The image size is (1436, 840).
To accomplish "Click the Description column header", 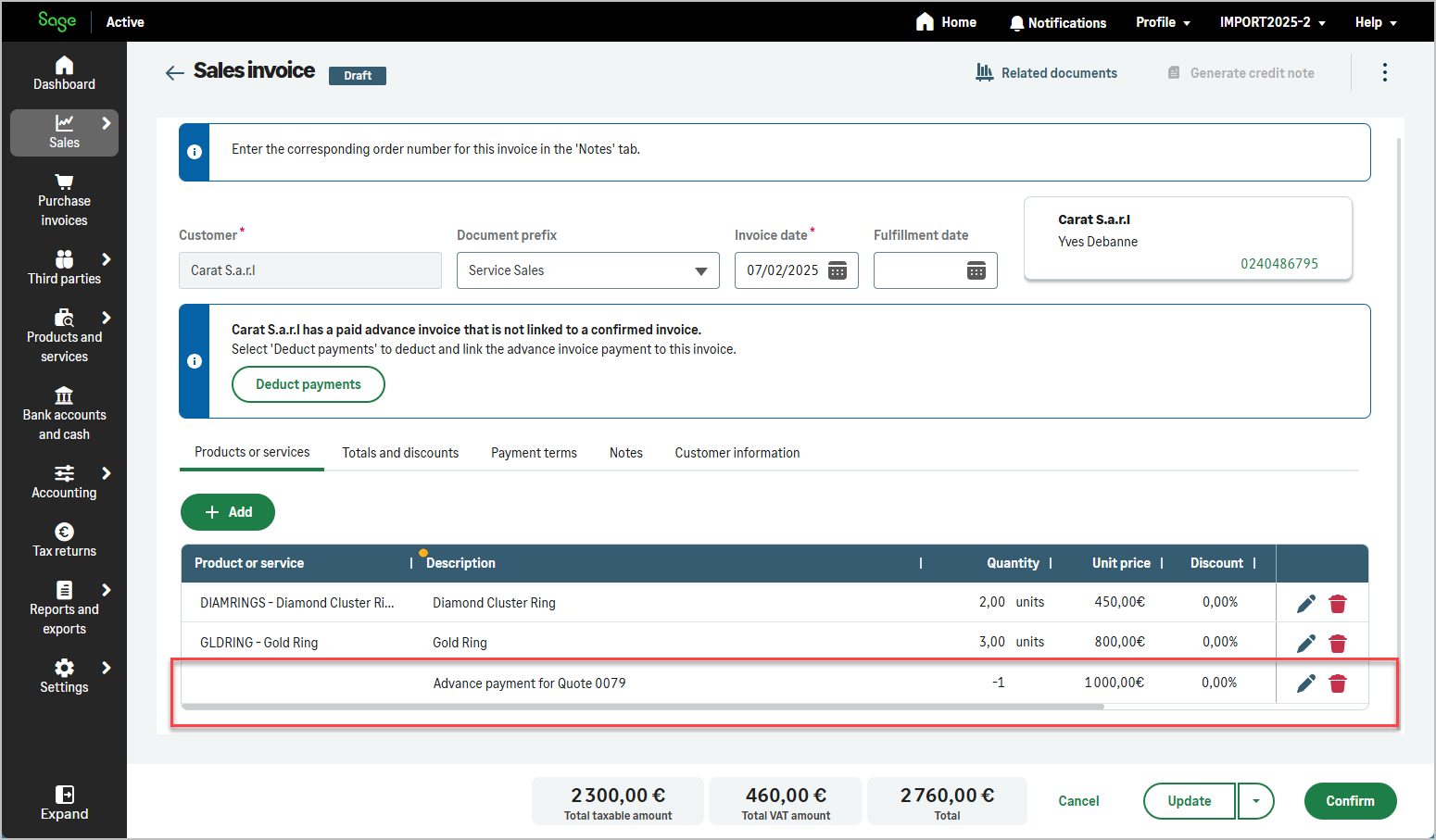I will [460, 563].
